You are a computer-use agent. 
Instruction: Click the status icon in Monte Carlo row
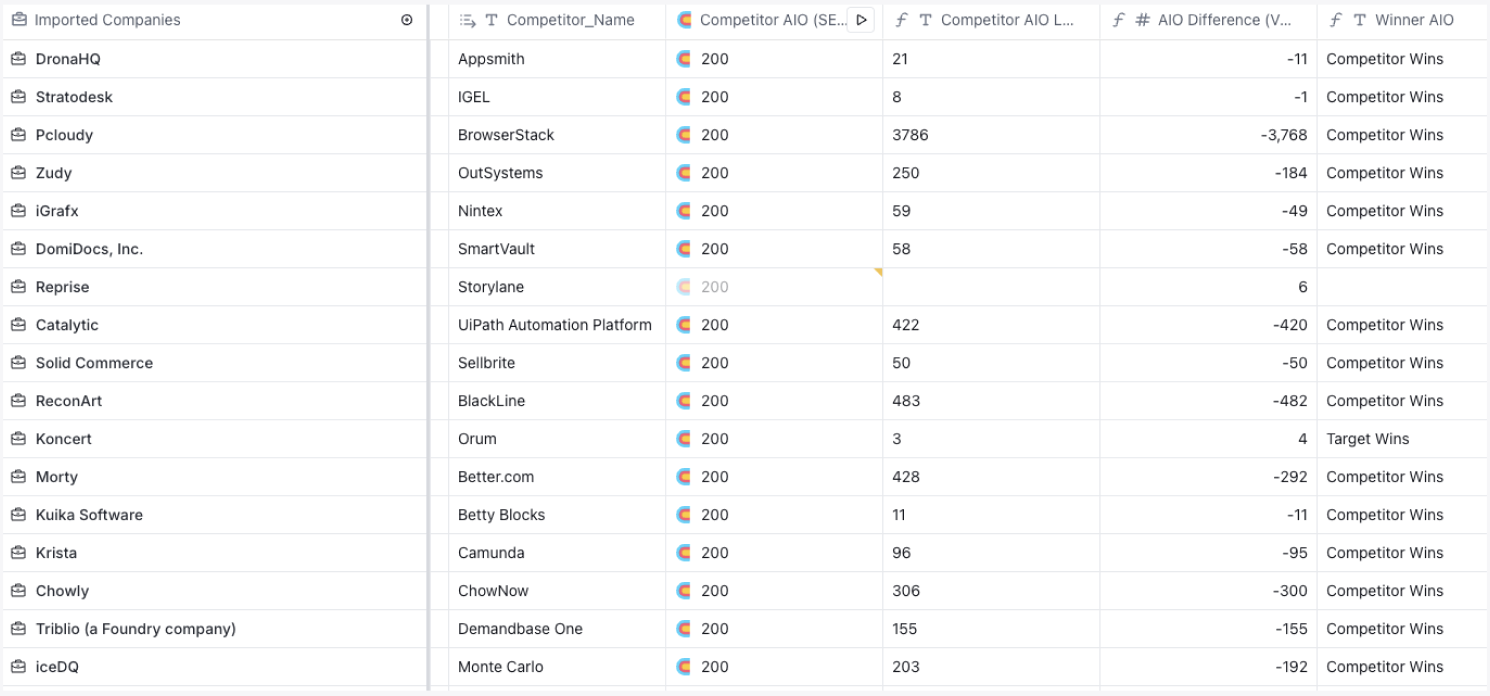[684, 667]
